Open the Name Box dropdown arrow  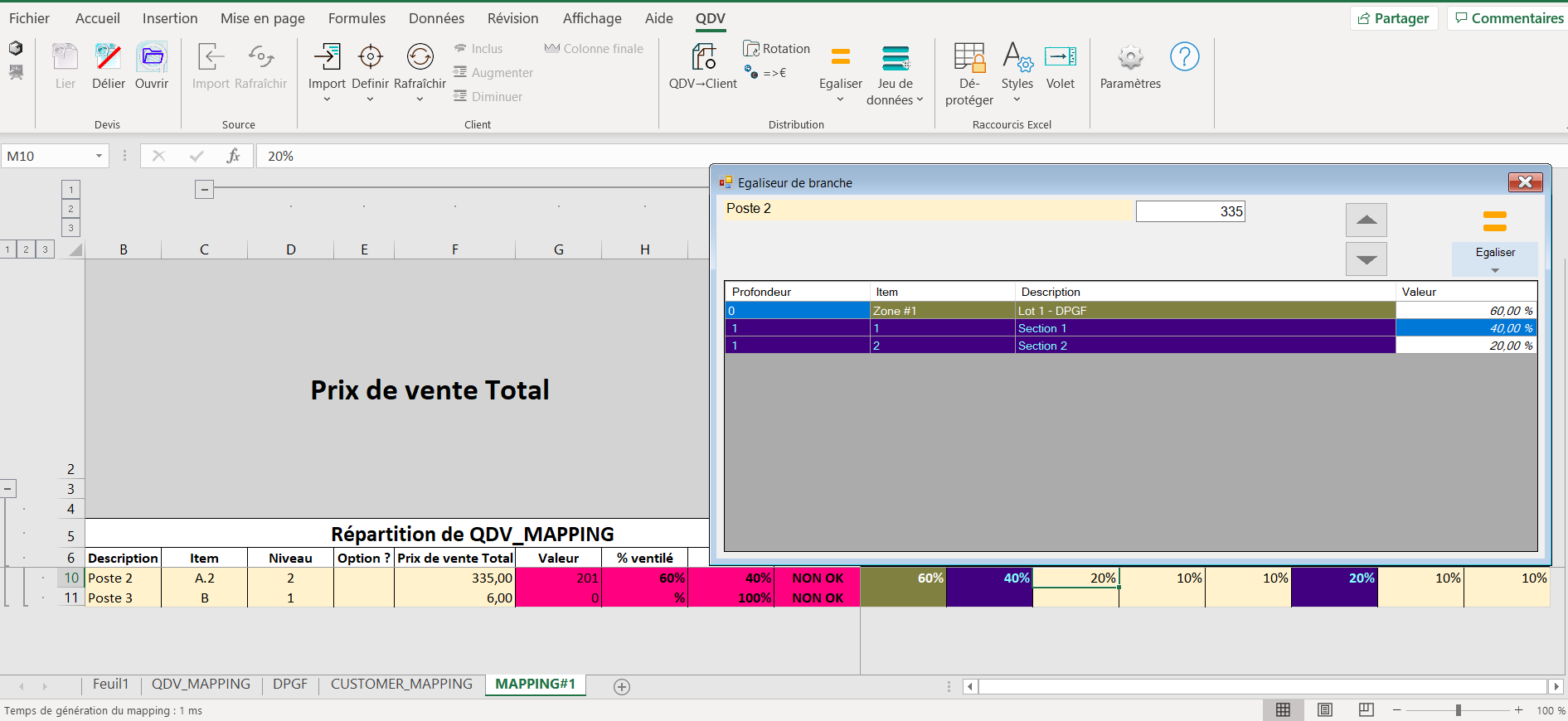(99, 156)
